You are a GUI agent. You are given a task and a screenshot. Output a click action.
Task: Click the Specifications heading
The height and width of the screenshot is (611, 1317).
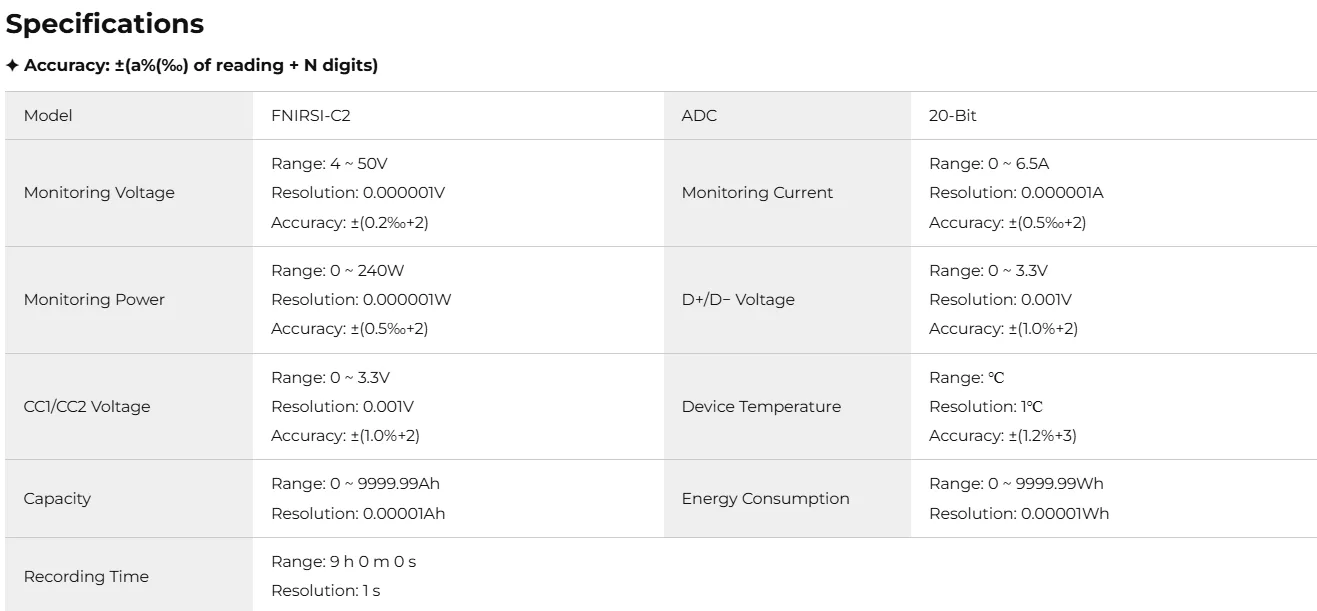coord(105,24)
